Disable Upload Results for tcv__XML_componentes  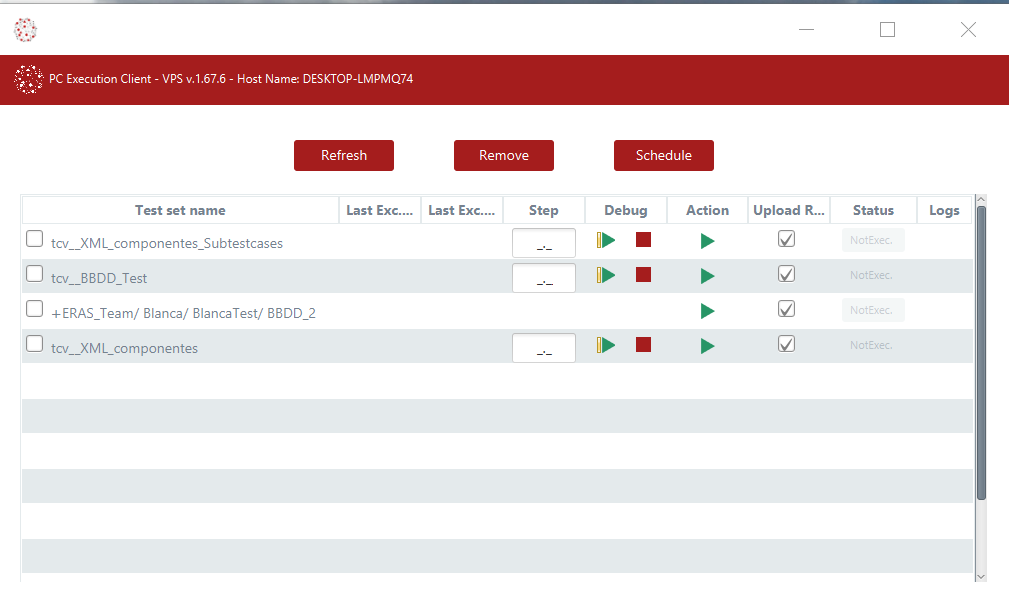[787, 344]
